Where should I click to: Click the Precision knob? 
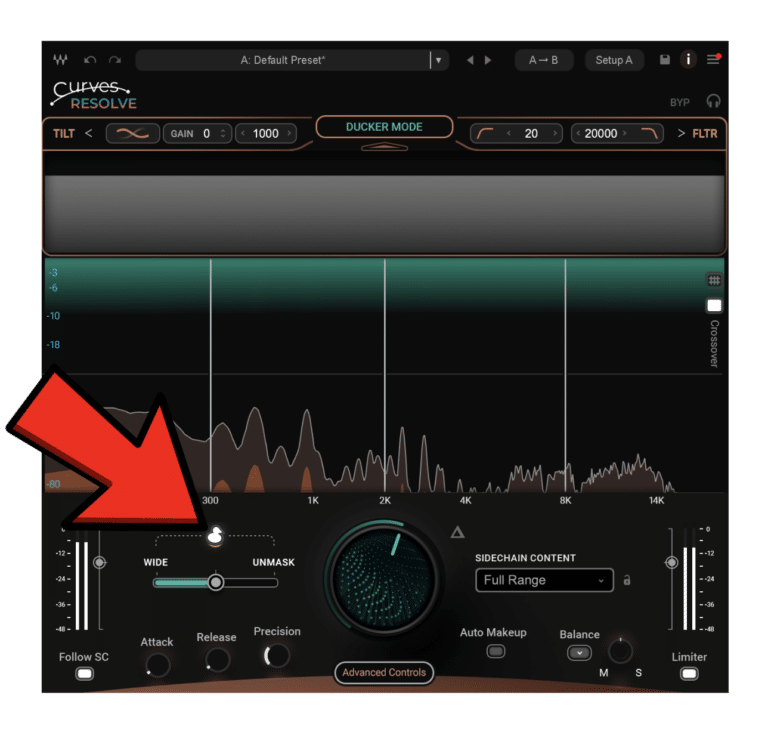[x=277, y=655]
